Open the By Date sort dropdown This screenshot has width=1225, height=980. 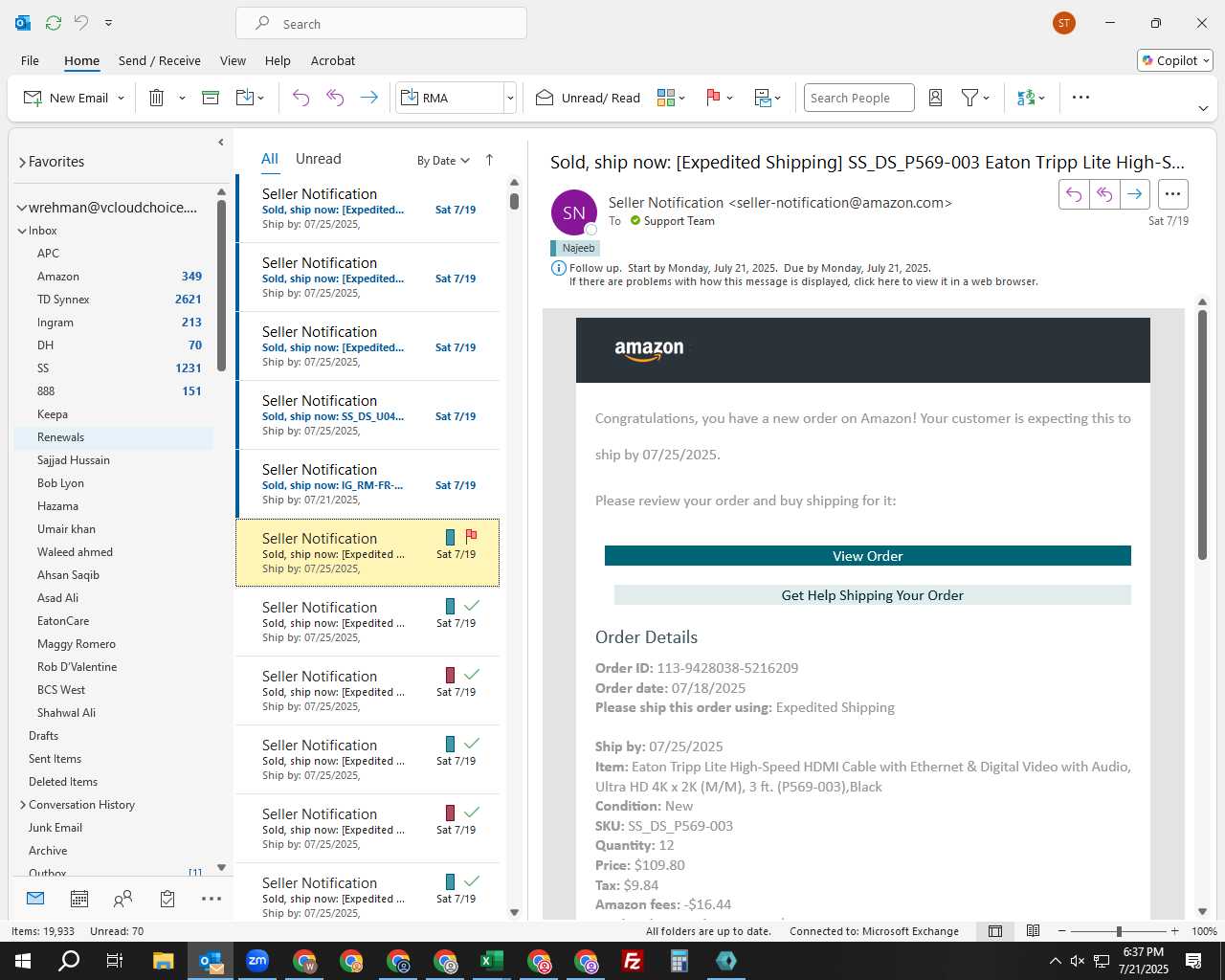pyautogui.click(x=443, y=161)
